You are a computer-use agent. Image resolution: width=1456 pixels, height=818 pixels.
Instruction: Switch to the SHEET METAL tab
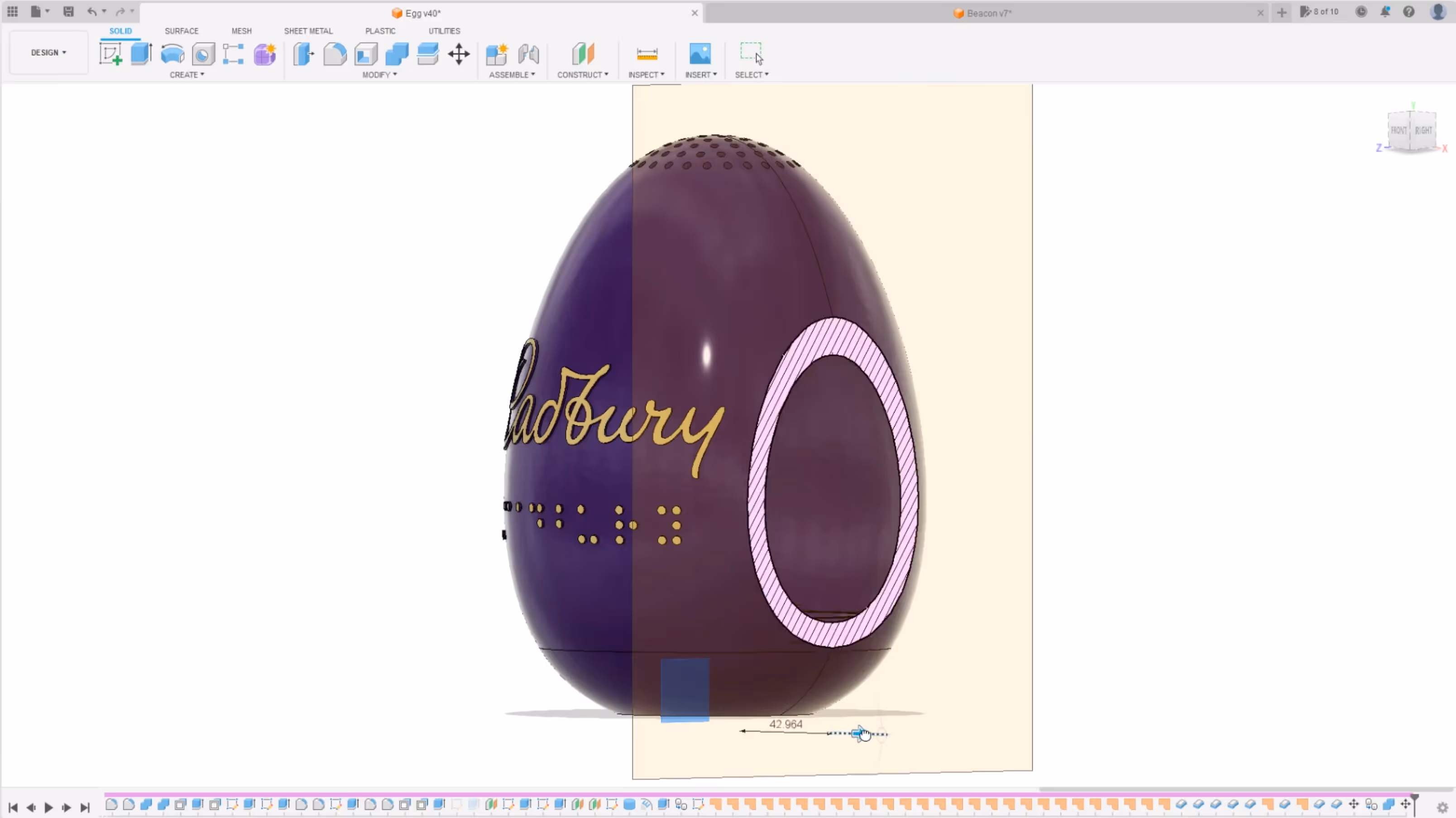[308, 31]
